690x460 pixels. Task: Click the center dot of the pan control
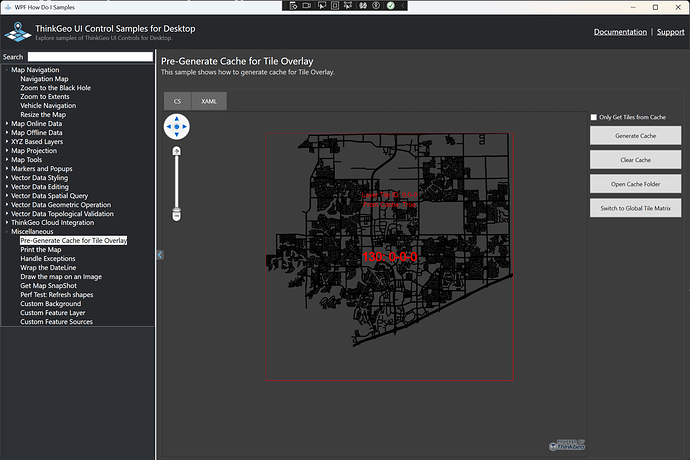[x=176, y=127]
